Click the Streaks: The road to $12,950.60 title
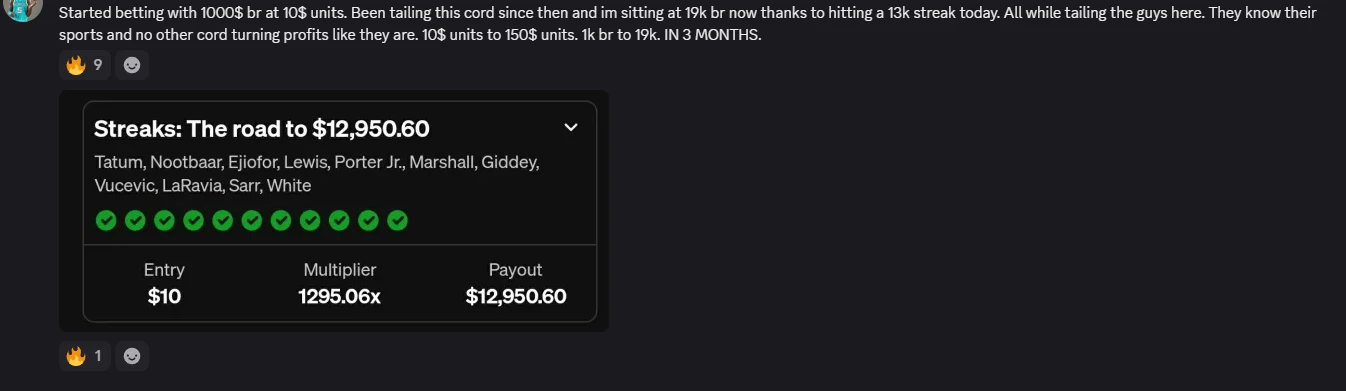This screenshot has width=1346, height=391. [262, 128]
